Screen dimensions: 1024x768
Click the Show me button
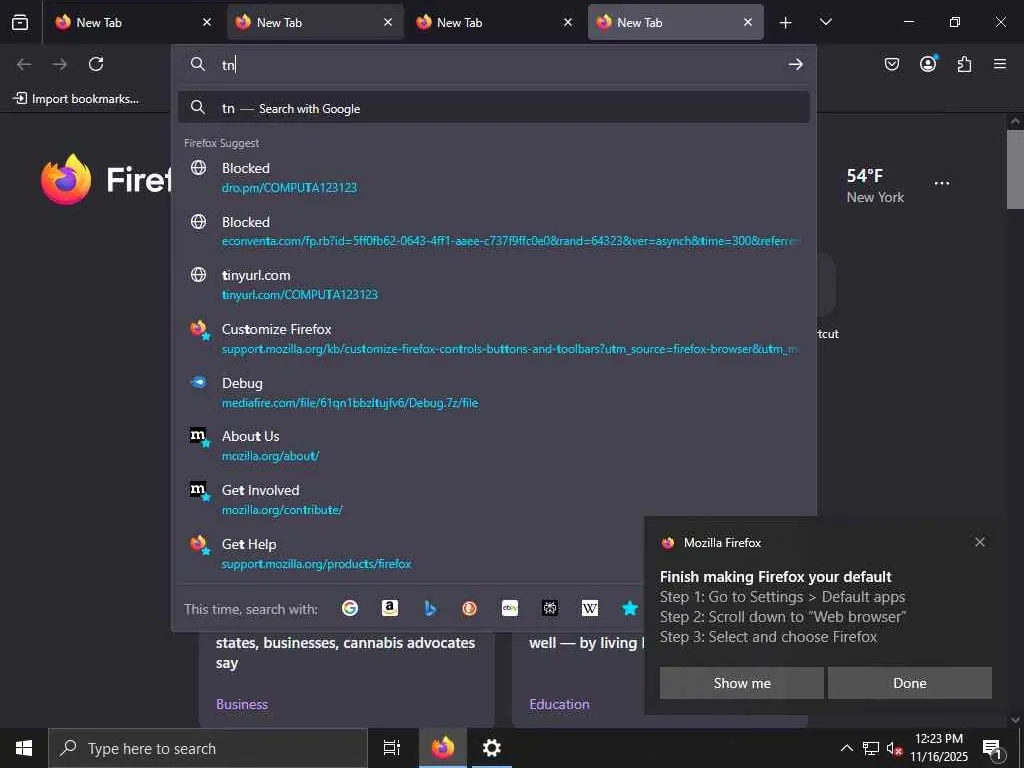(742, 683)
